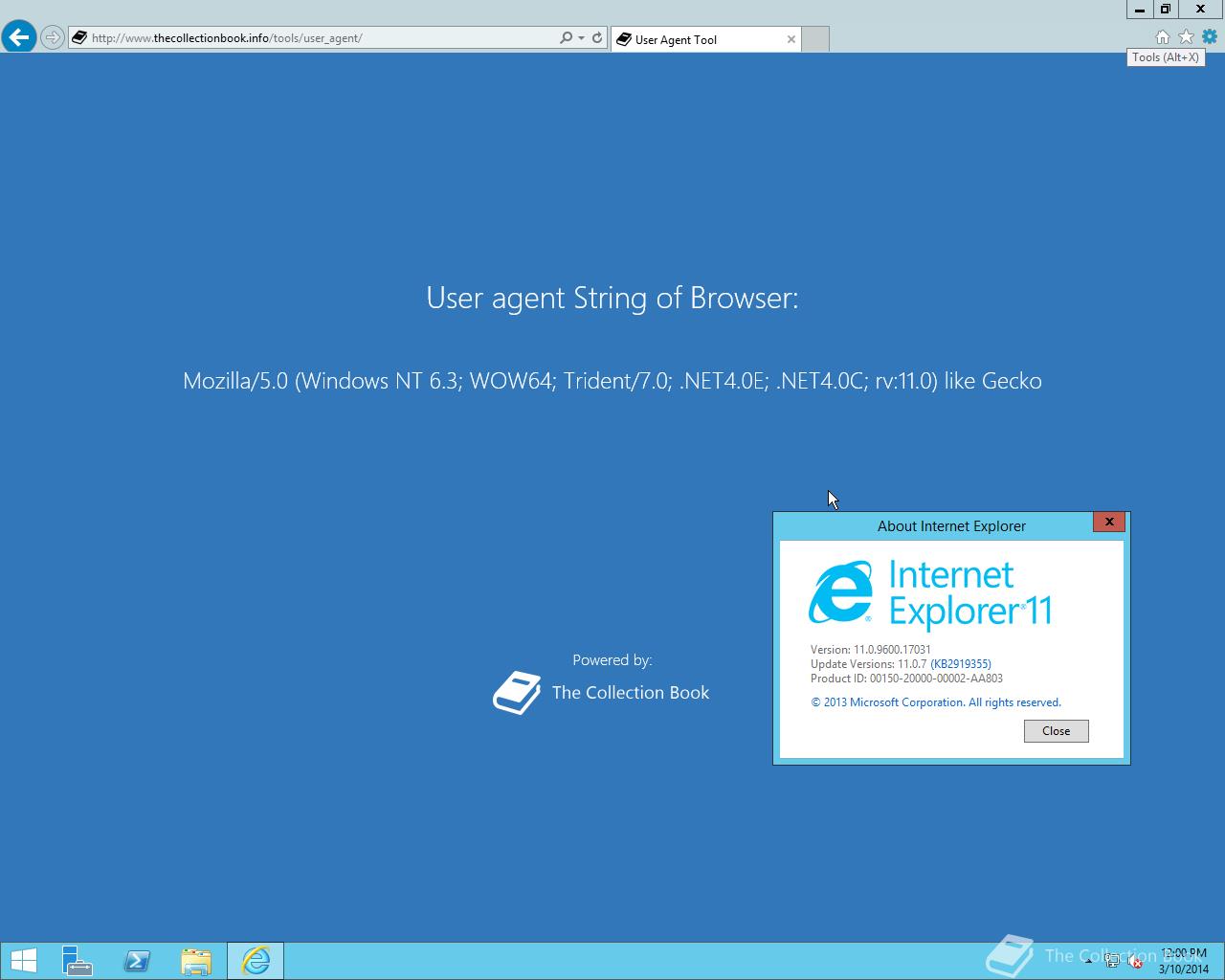
Task: Refresh the page with the reload icon
Action: [597, 38]
